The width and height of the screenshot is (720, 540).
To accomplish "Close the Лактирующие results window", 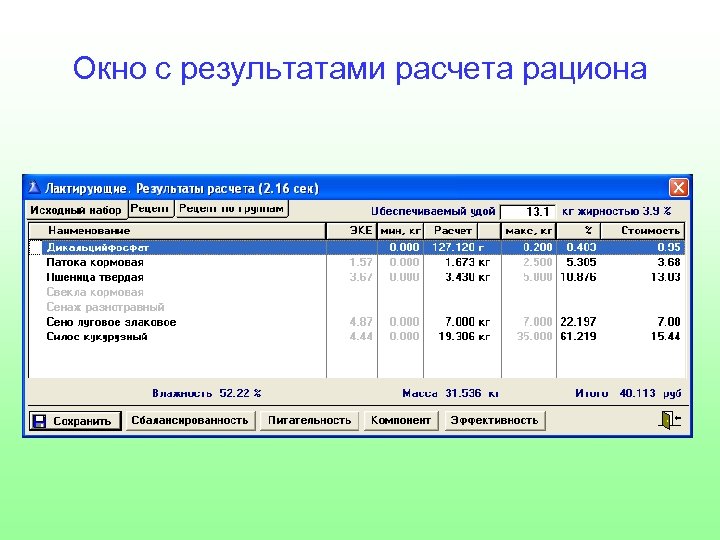I will (678, 187).
